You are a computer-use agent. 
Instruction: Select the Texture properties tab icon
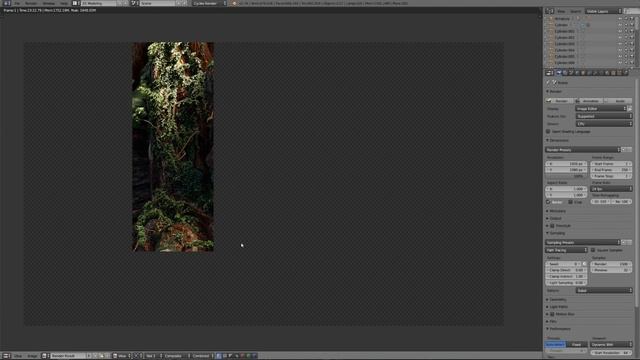tap(614, 73)
